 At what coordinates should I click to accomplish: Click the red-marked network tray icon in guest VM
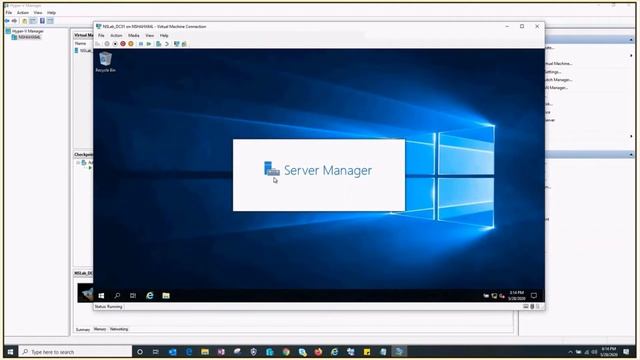pos(502,296)
